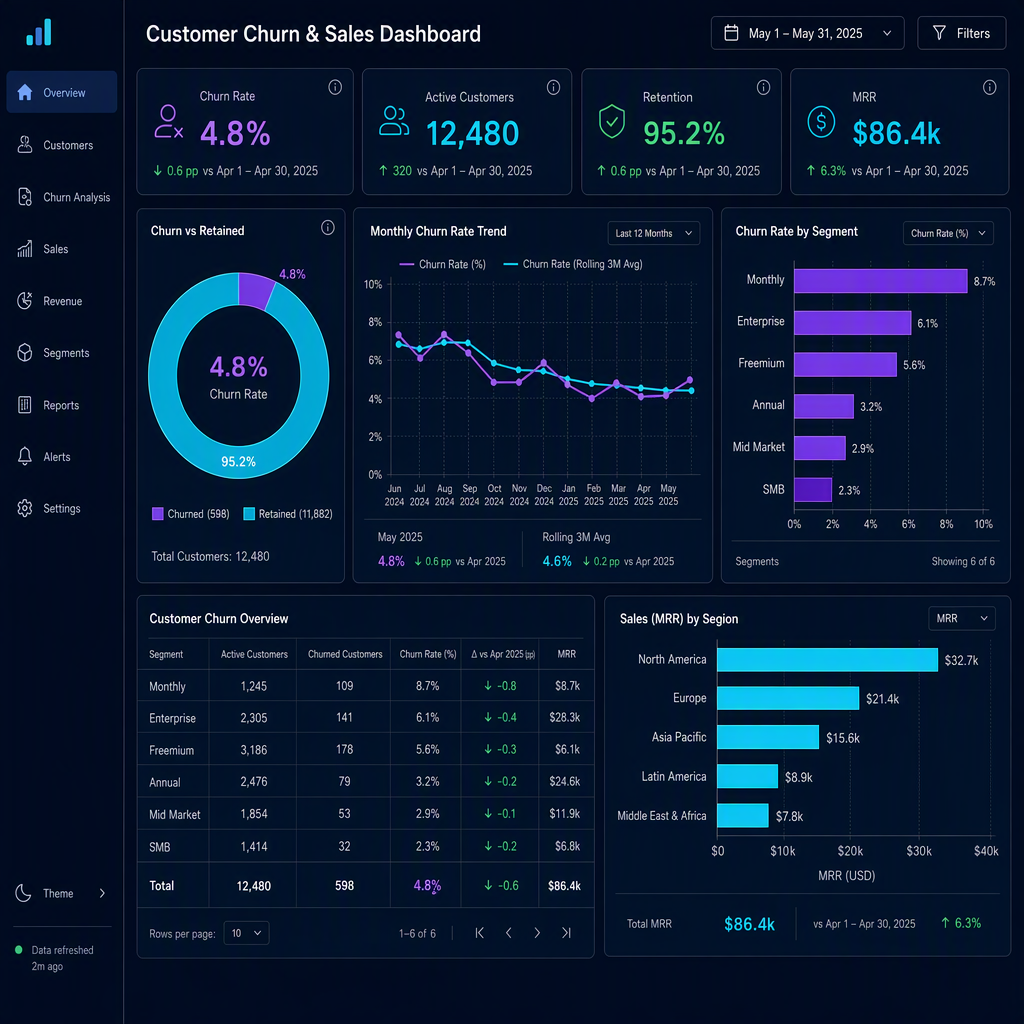This screenshot has height=1024, width=1024.
Task: Go to next page of table
Action: (x=537, y=933)
